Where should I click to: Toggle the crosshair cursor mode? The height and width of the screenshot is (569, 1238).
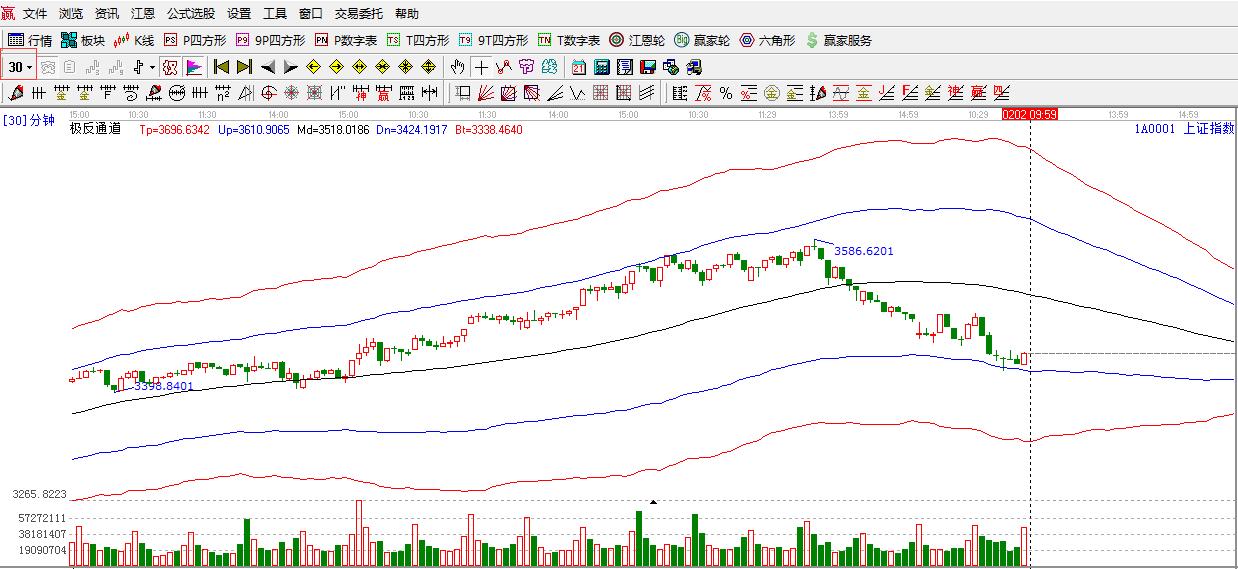[x=481, y=67]
